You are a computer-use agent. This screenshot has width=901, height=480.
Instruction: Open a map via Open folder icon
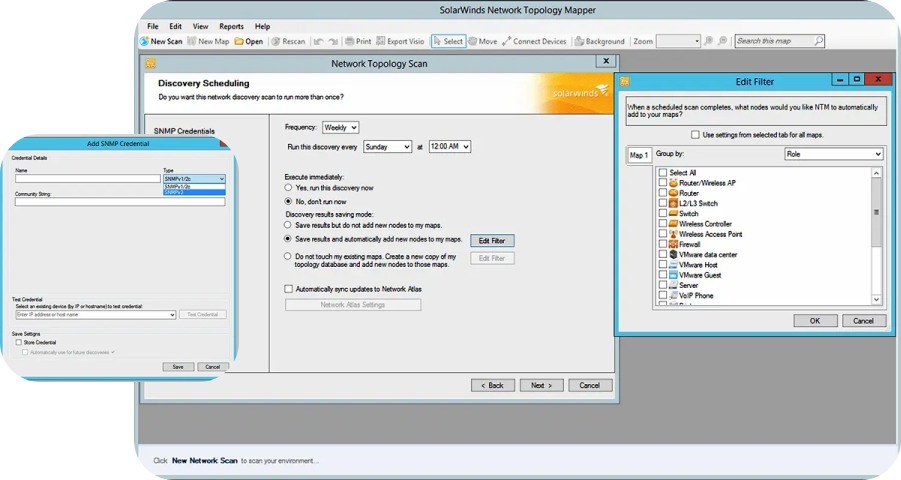(238, 41)
